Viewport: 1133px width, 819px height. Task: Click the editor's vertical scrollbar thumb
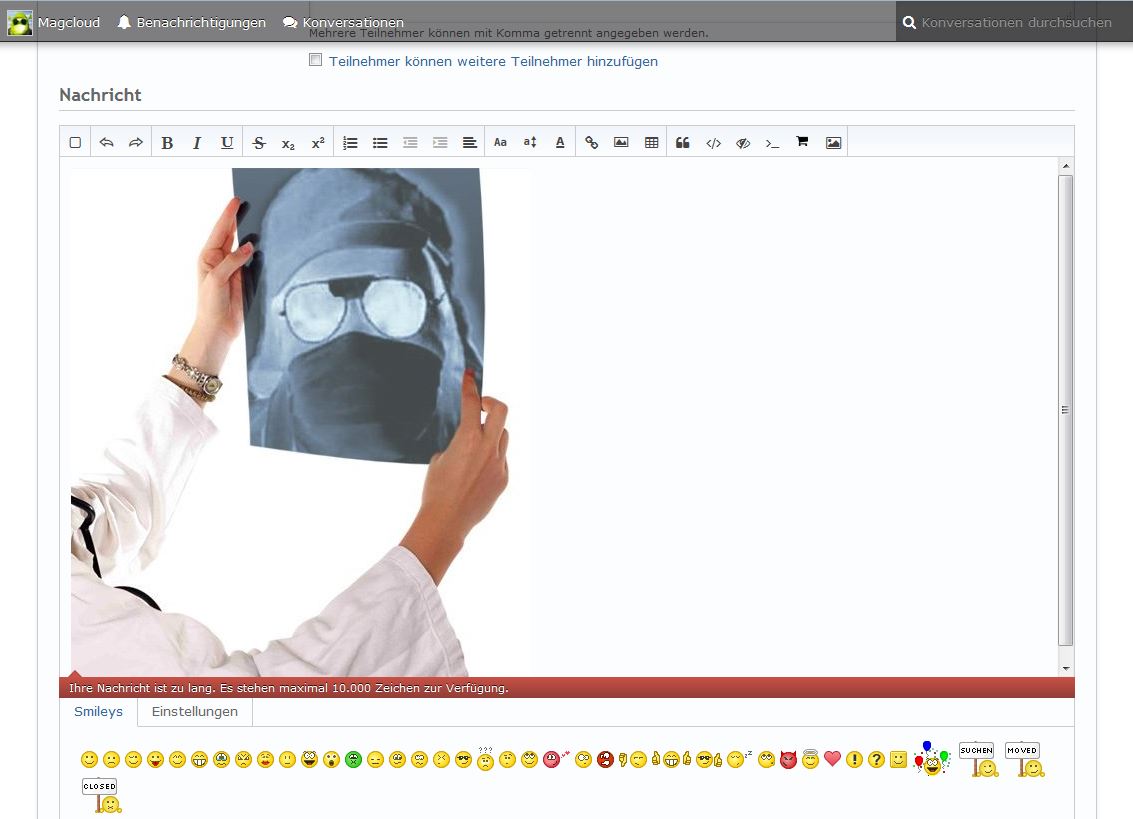(1065, 410)
